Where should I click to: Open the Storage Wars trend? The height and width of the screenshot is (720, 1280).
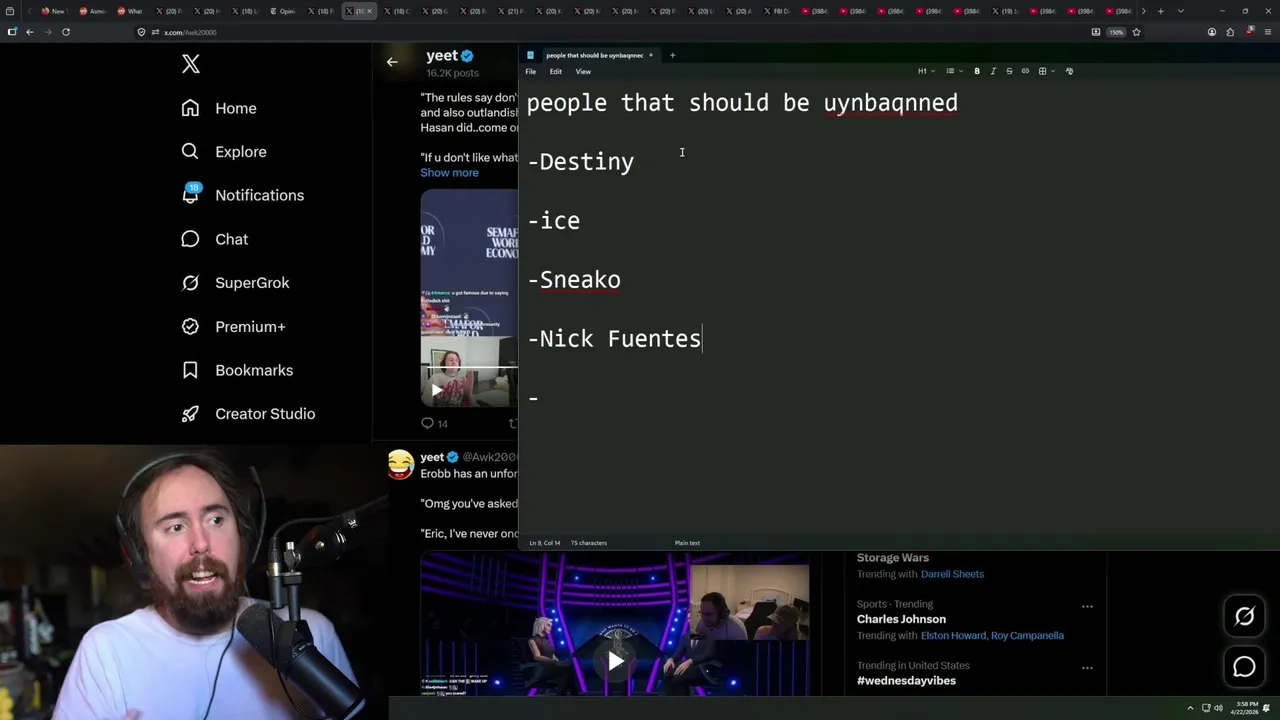(x=893, y=558)
